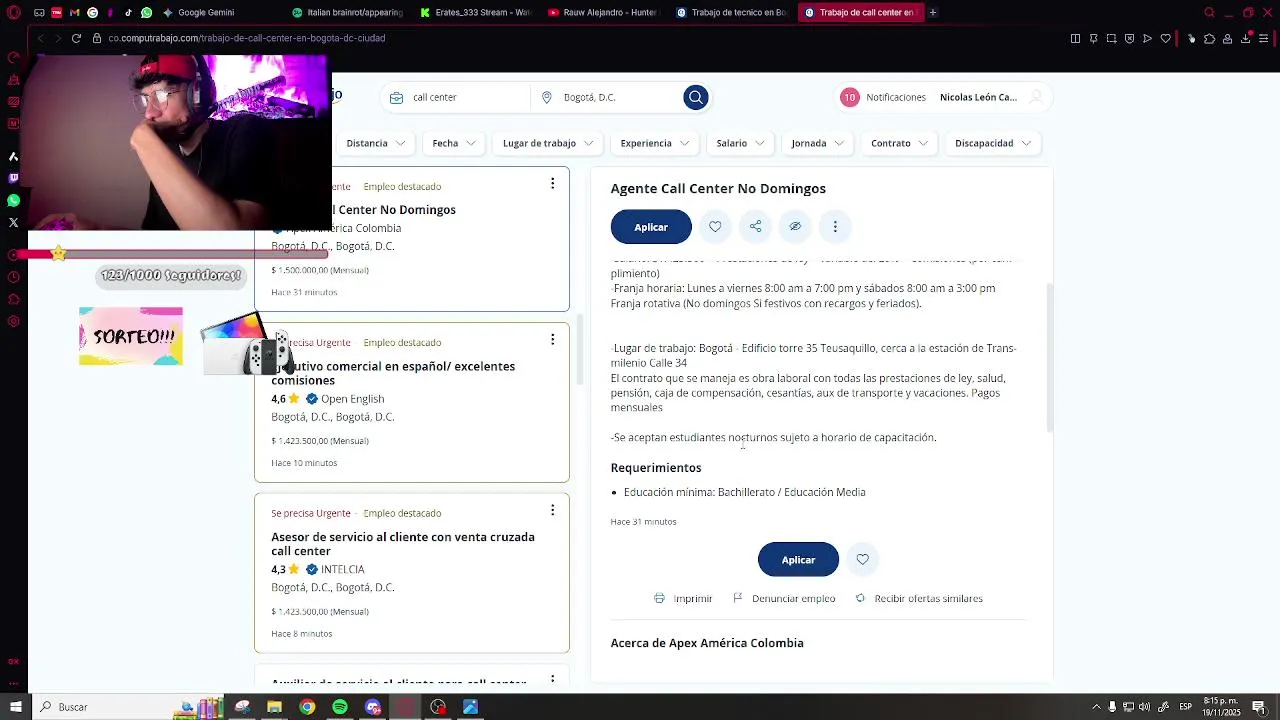Screen dimensions: 1280x720
Task: Click top Aplicar button in job detail
Action: (x=651, y=227)
